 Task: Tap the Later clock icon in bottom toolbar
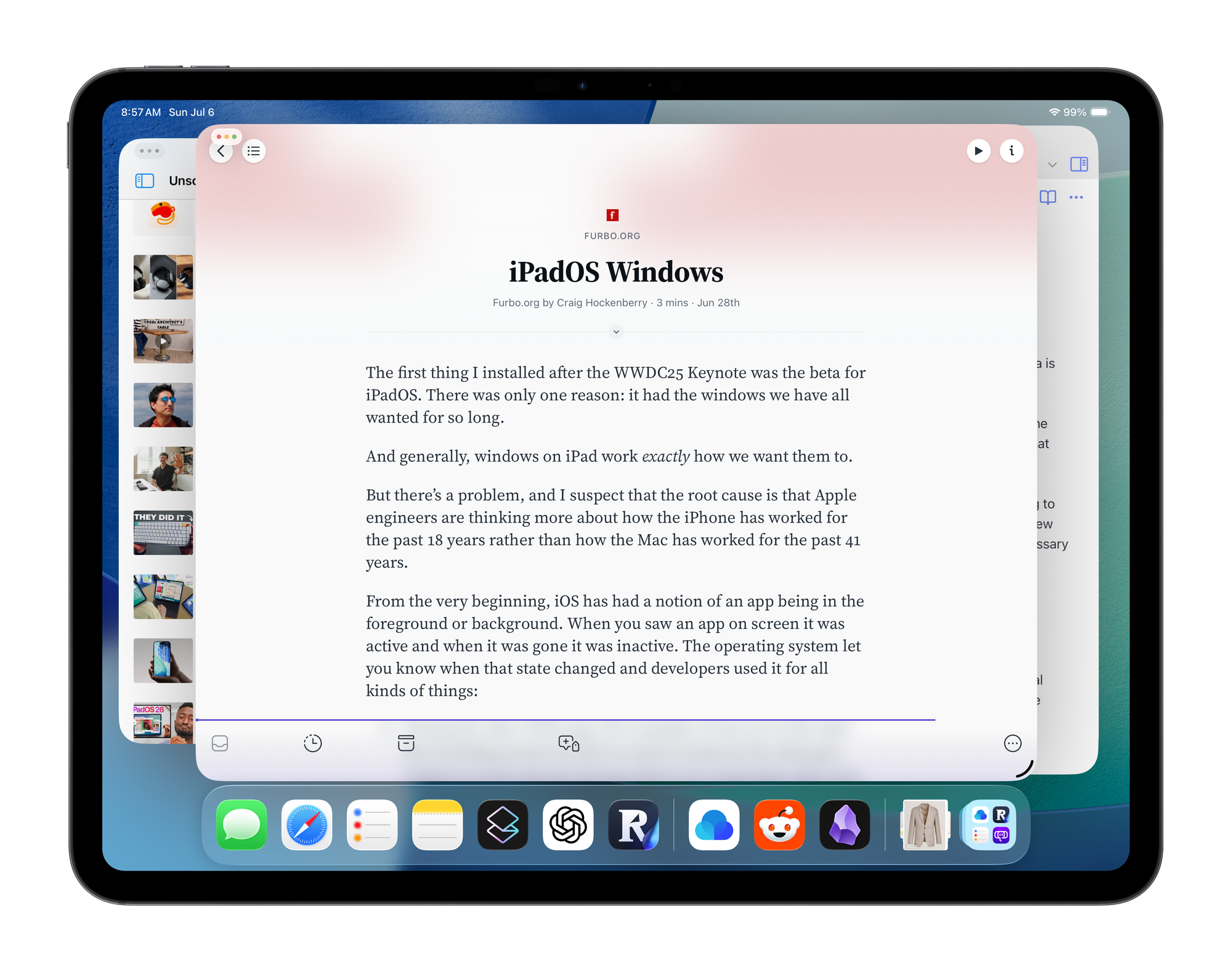313,744
